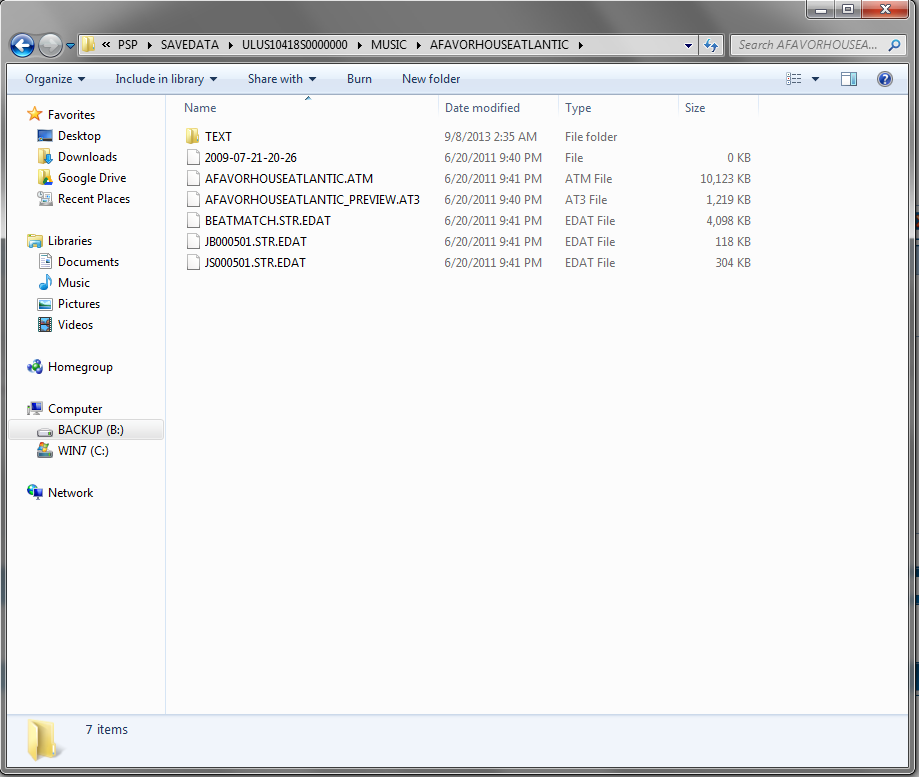
Task: Open Desktop in Favorites
Action: click(79, 136)
